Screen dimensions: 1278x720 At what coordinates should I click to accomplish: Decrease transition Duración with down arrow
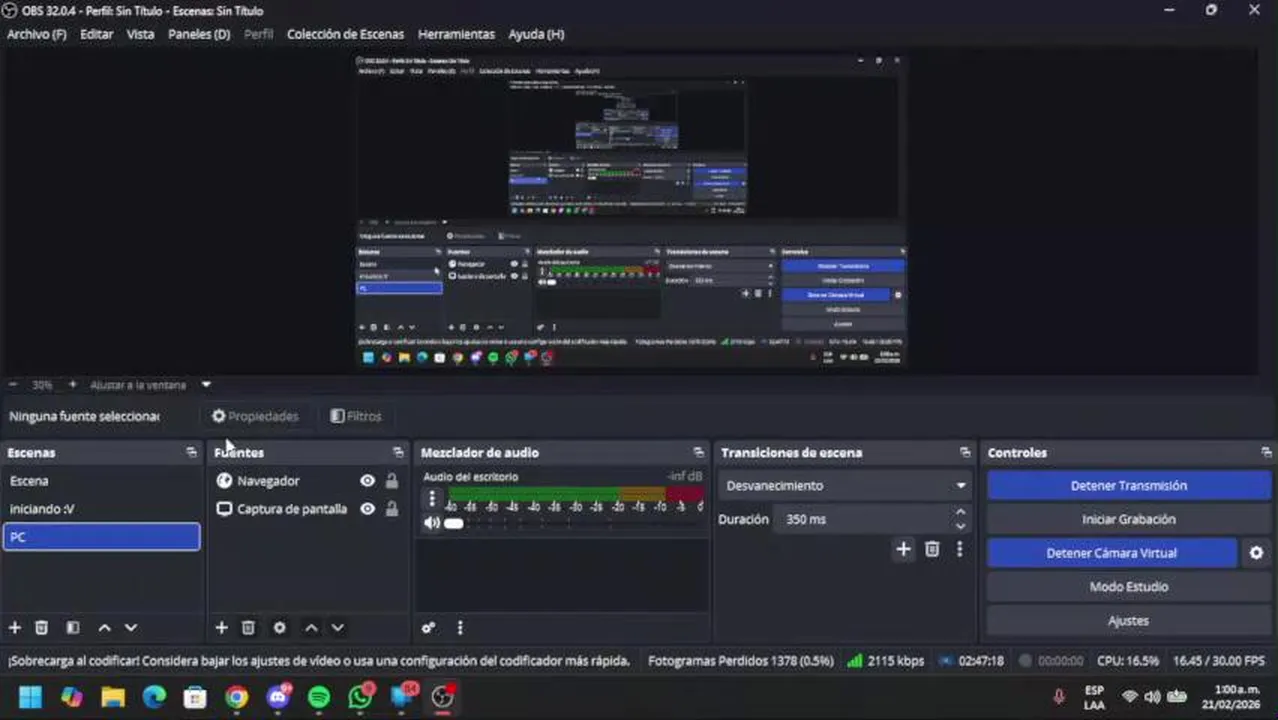961,527
